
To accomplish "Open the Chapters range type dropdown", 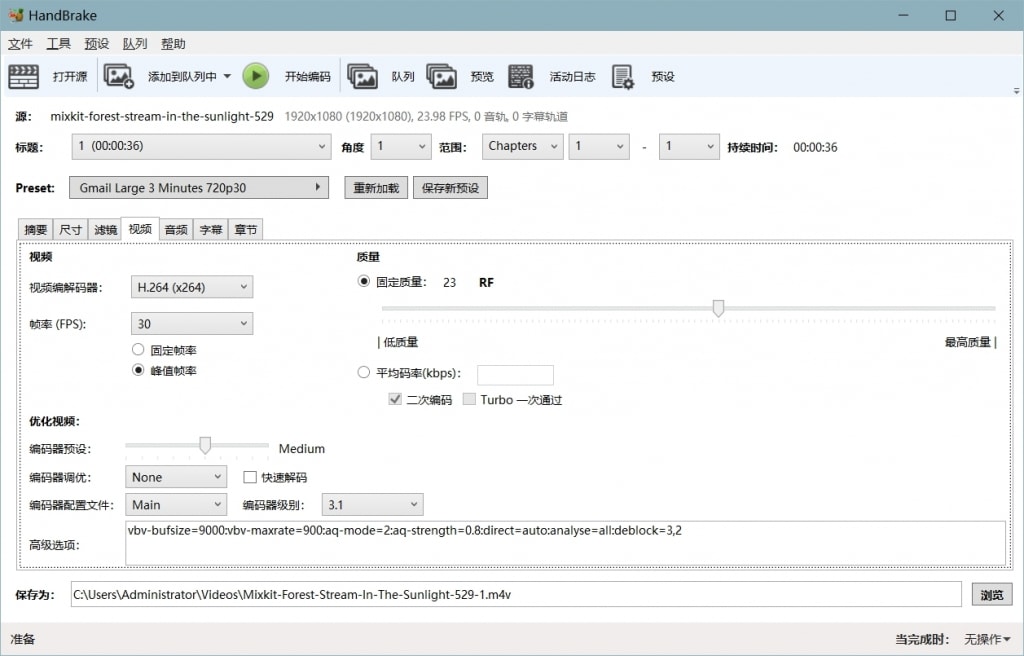I will click(522, 146).
